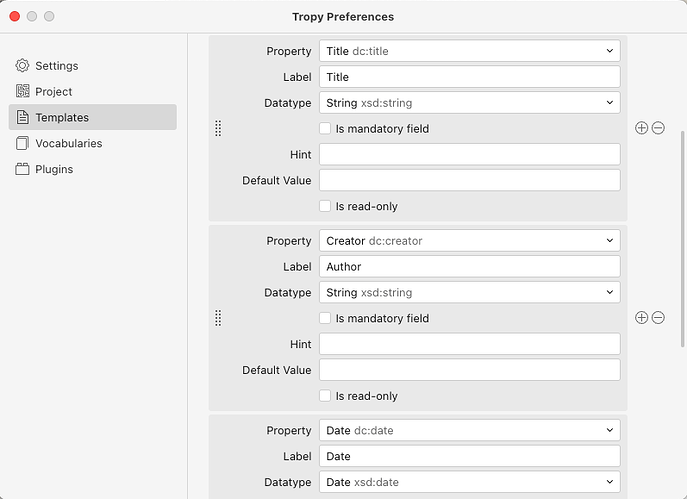Image resolution: width=687 pixels, height=499 pixels.
Task: Add a field after Title using plus icon
Action: pyautogui.click(x=641, y=128)
